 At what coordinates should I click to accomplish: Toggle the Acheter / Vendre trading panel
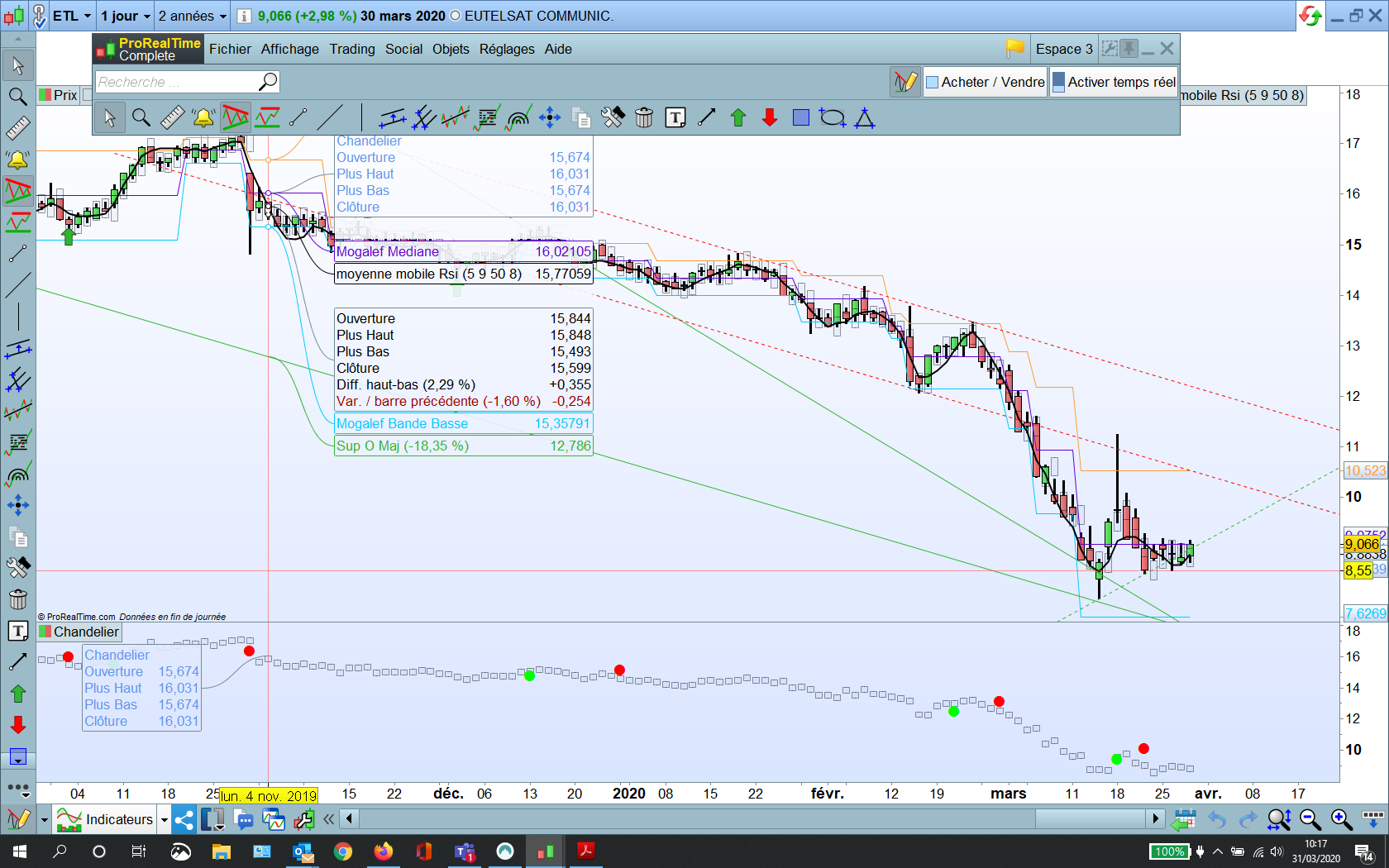coord(986,82)
